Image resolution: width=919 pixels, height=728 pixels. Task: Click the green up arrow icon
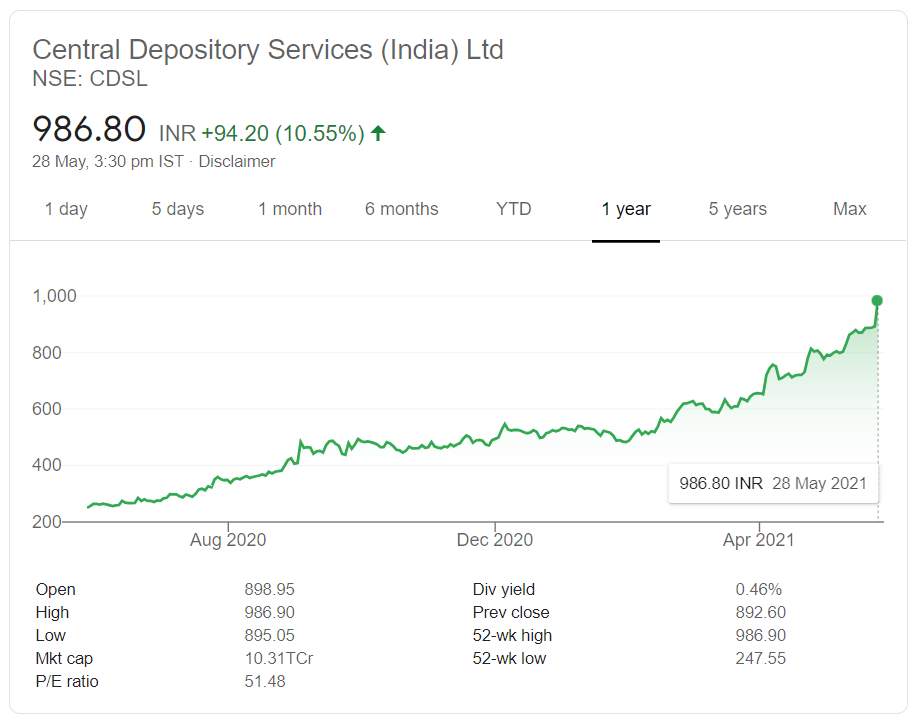tap(378, 134)
